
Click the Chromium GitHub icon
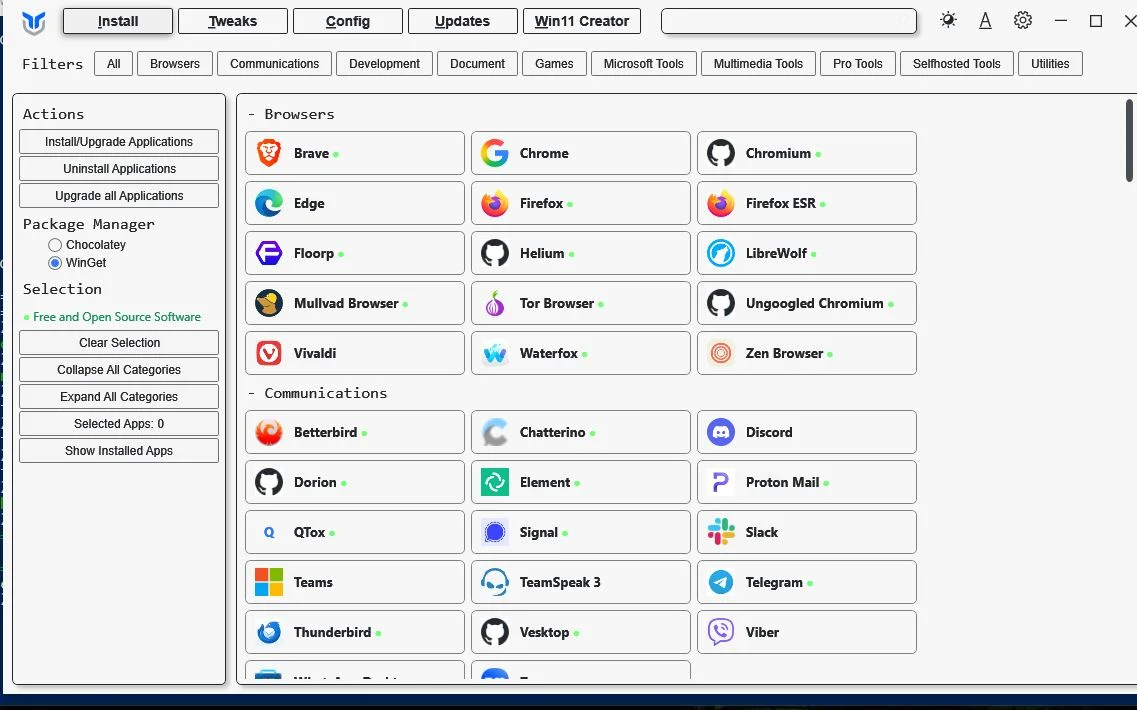click(x=721, y=153)
